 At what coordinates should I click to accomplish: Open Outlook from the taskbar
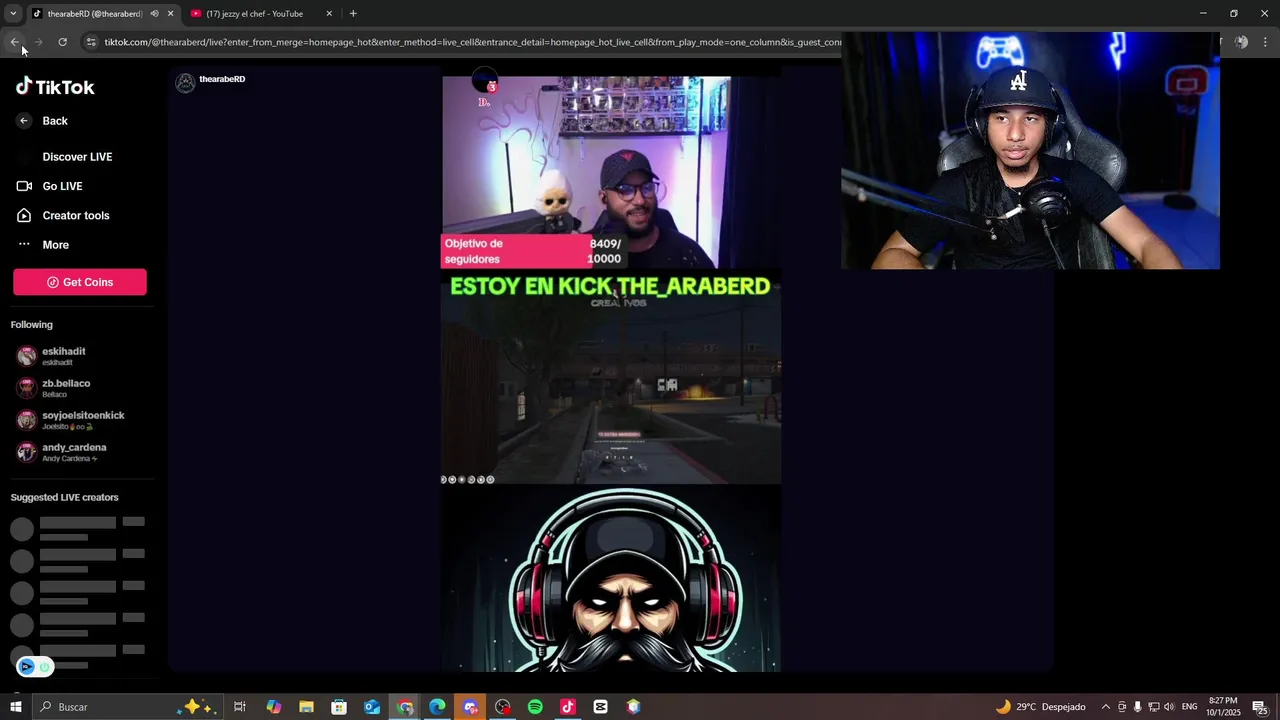coord(372,707)
